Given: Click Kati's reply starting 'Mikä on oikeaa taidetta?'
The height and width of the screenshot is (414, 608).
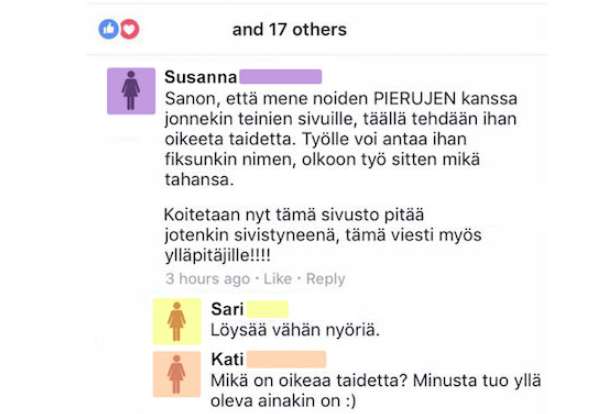Looking at the screenshot, I should (376, 390).
